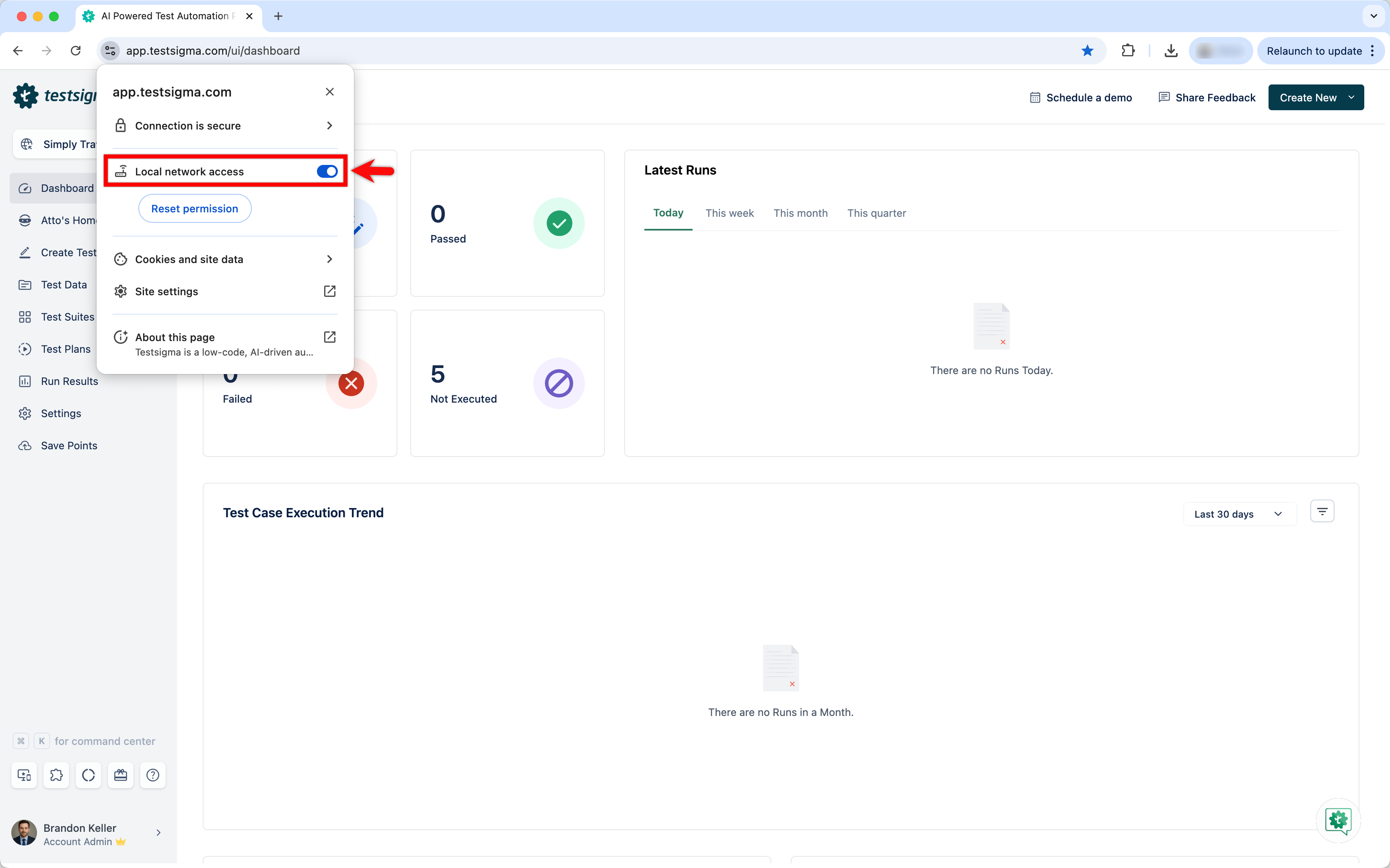Open Save Points in sidebar

69,446
